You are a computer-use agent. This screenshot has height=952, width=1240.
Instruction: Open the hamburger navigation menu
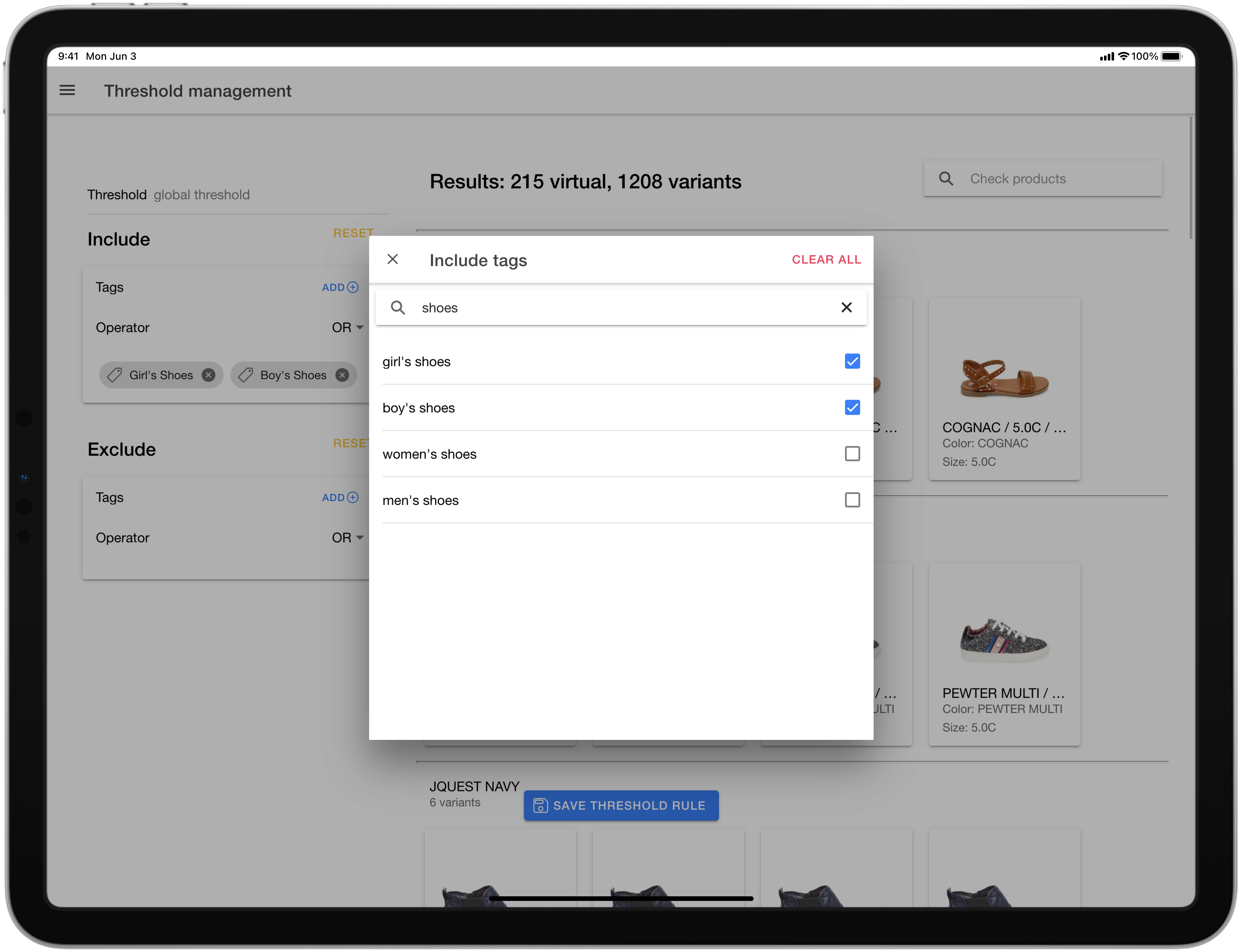click(x=67, y=90)
